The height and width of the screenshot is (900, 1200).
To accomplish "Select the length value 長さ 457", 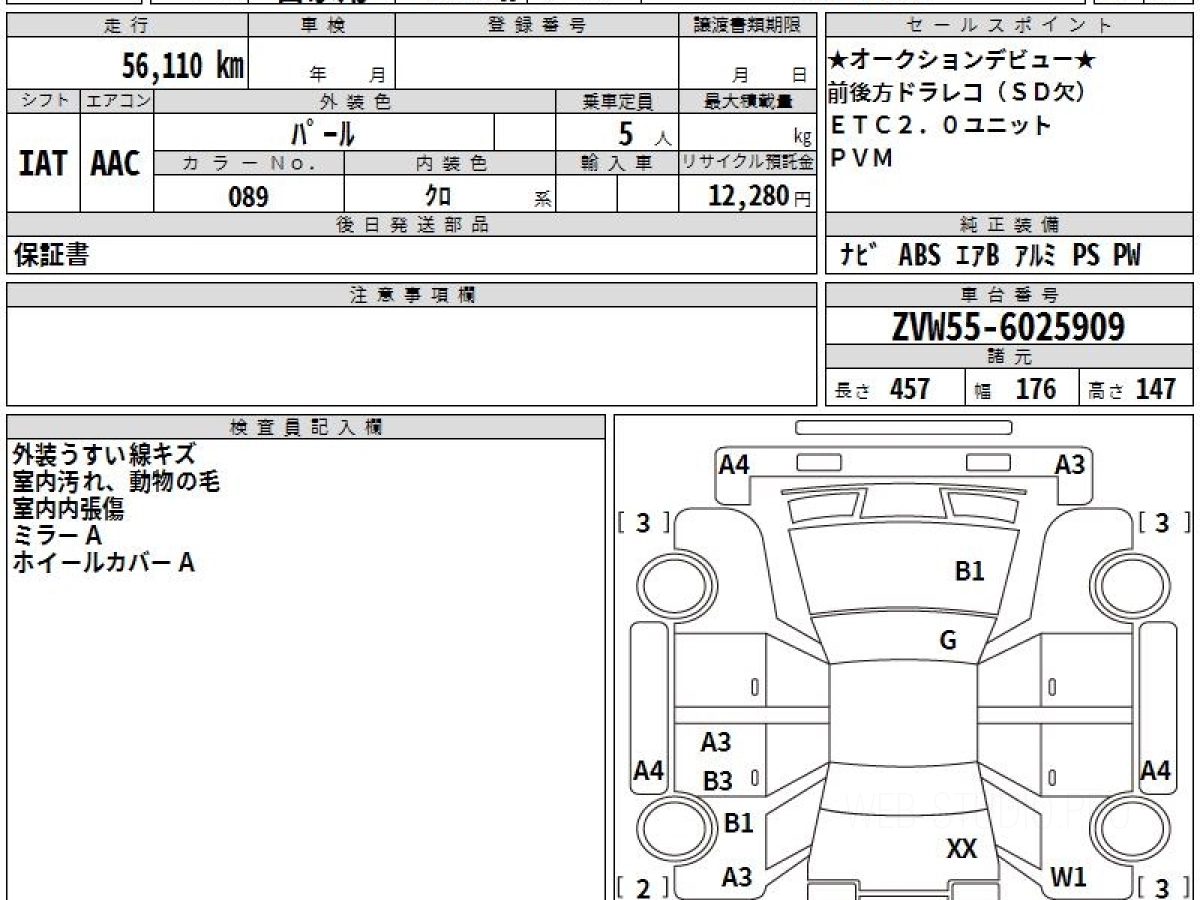I will (x=883, y=389).
